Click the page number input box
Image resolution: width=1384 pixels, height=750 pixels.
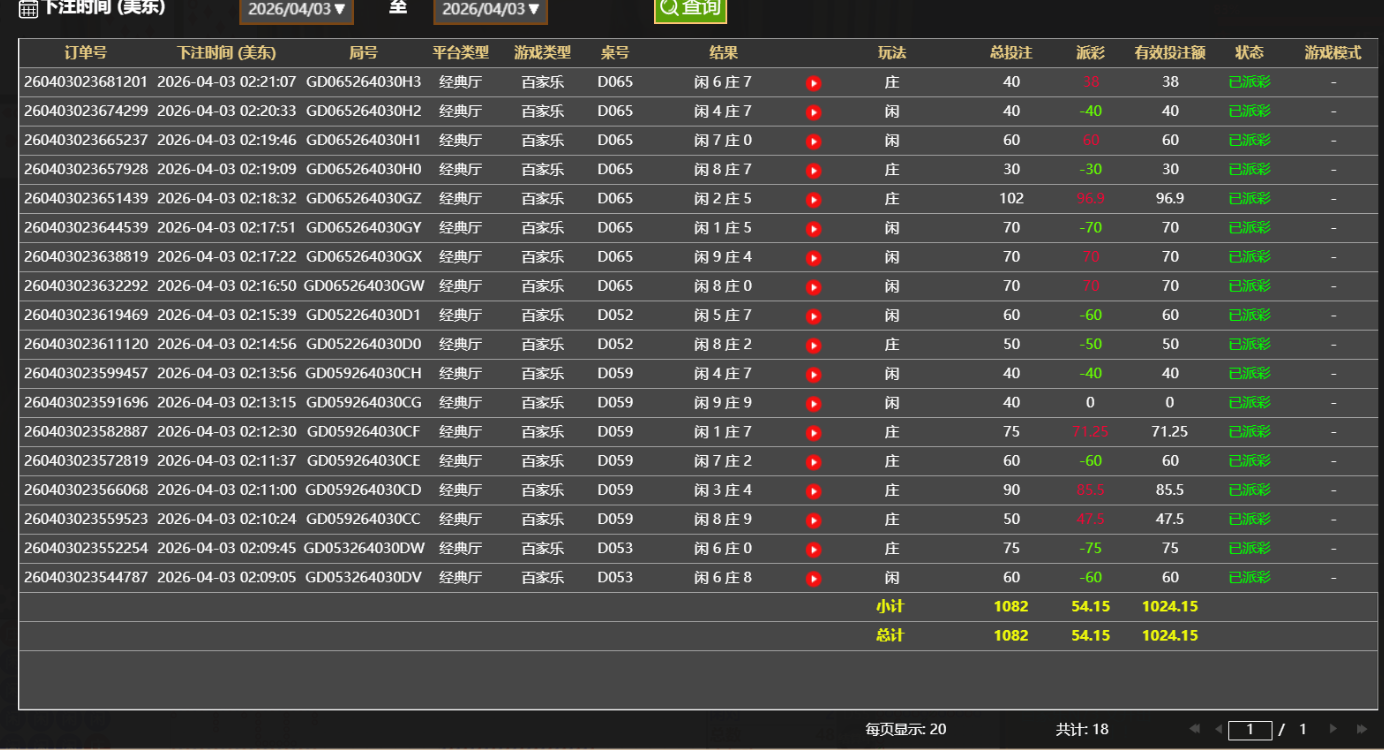[1250, 729]
